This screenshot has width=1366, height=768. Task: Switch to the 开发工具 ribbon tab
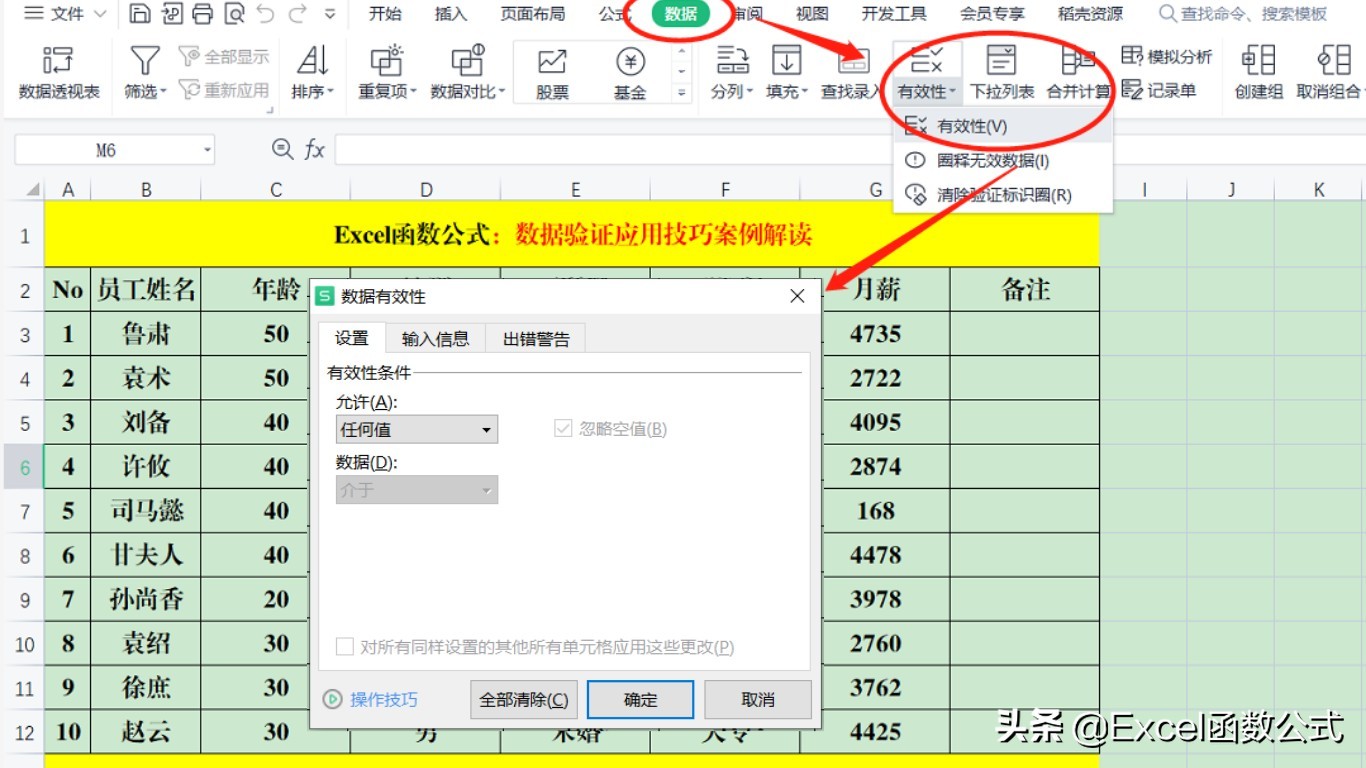(894, 14)
